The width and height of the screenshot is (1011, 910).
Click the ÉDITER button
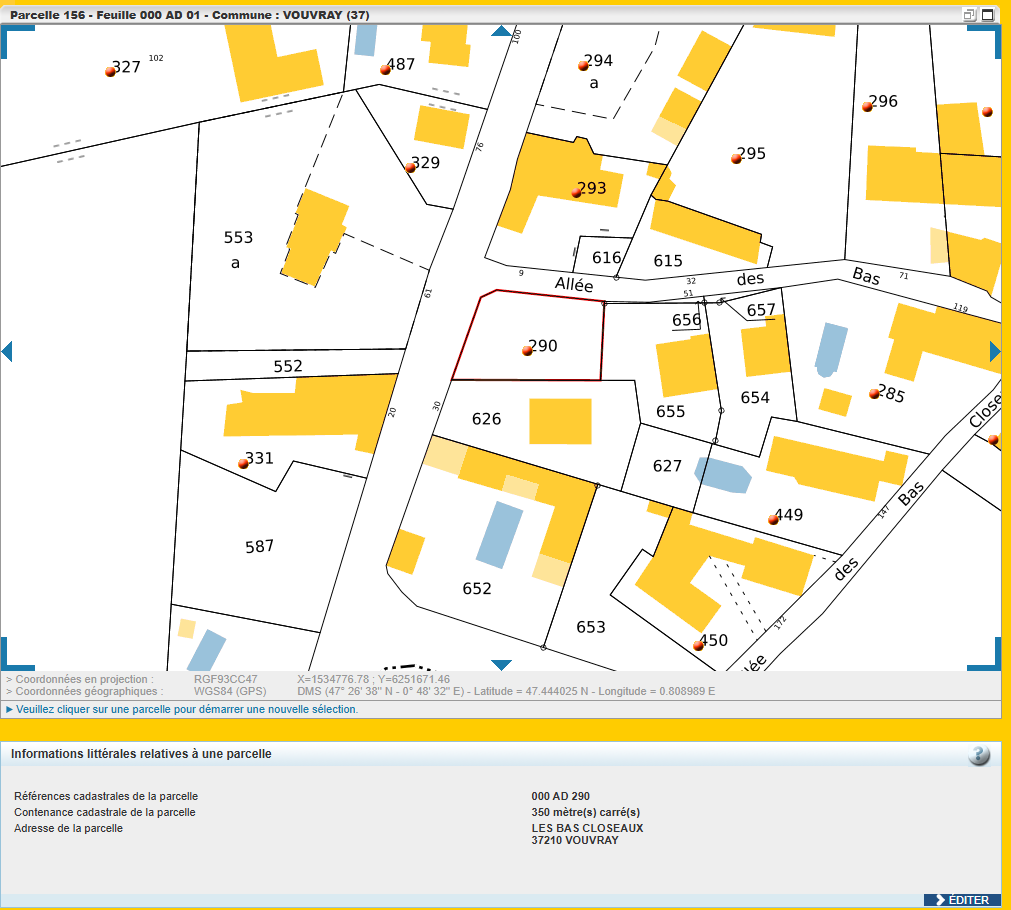point(962,900)
